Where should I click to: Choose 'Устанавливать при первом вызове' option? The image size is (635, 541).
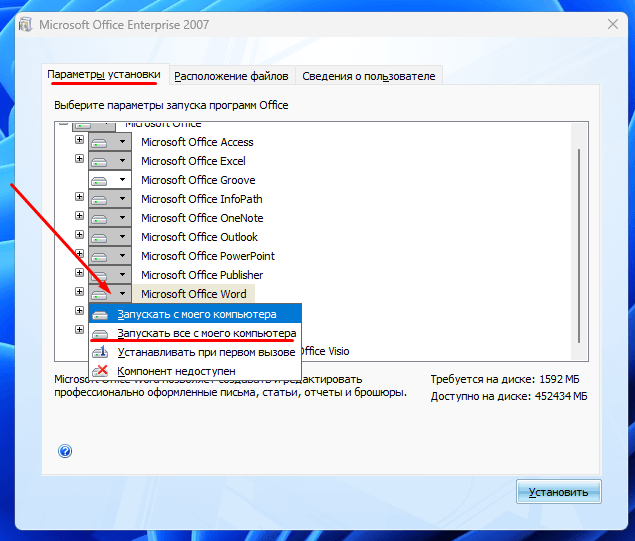195,352
